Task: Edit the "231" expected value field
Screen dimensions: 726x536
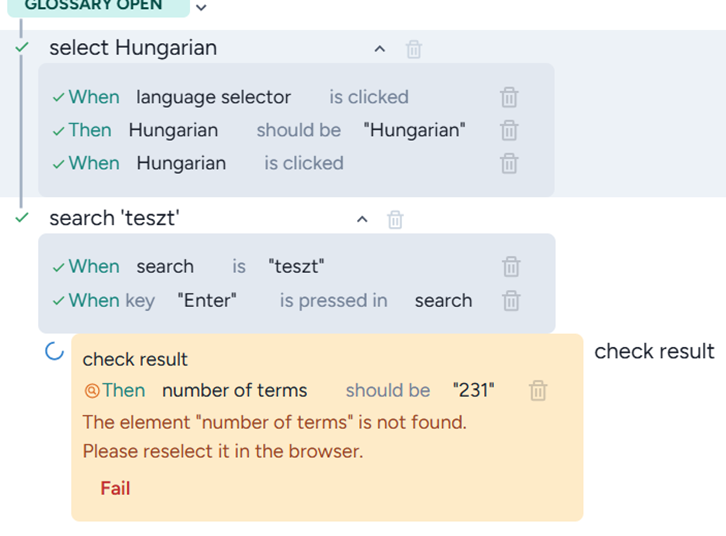Action: click(473, 391)
